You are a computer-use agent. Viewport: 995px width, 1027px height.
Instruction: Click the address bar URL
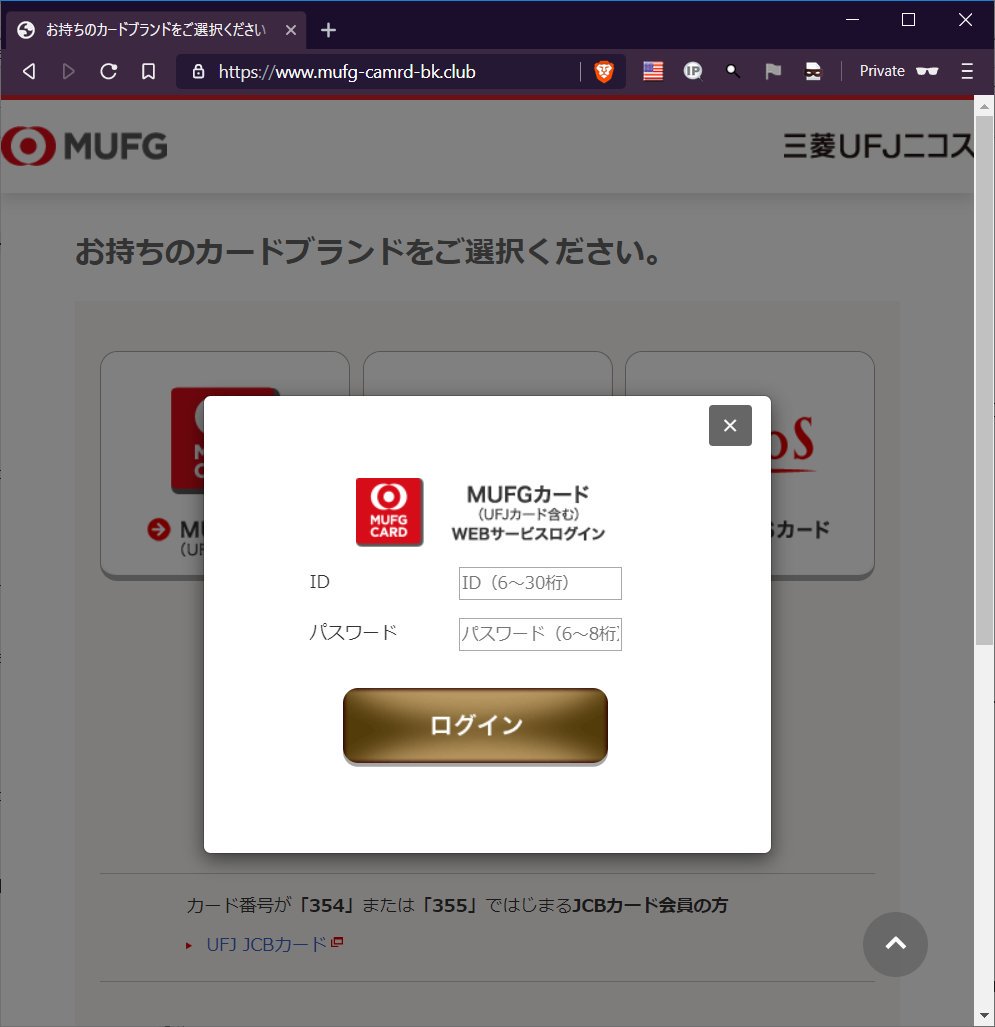(347, 71)
